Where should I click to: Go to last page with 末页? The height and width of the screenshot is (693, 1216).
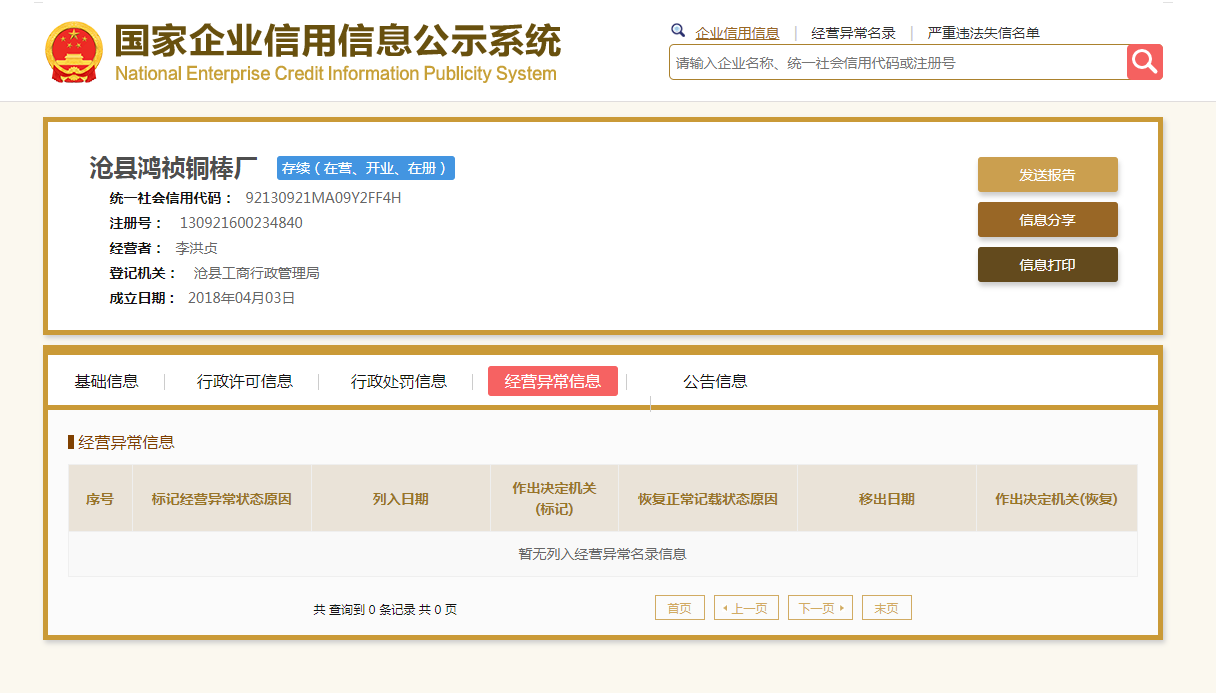[887, 608]
